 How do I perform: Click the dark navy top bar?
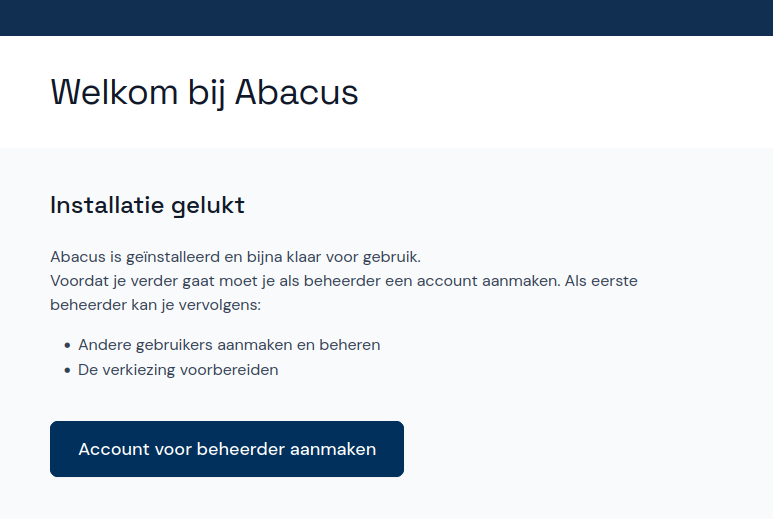(386, 17)
